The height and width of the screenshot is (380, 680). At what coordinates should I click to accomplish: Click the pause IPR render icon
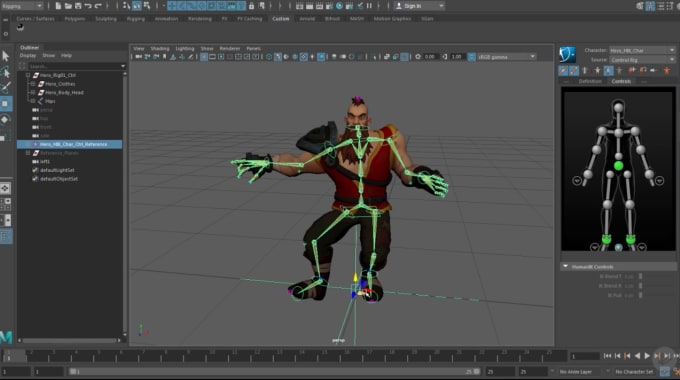(369, 6)
